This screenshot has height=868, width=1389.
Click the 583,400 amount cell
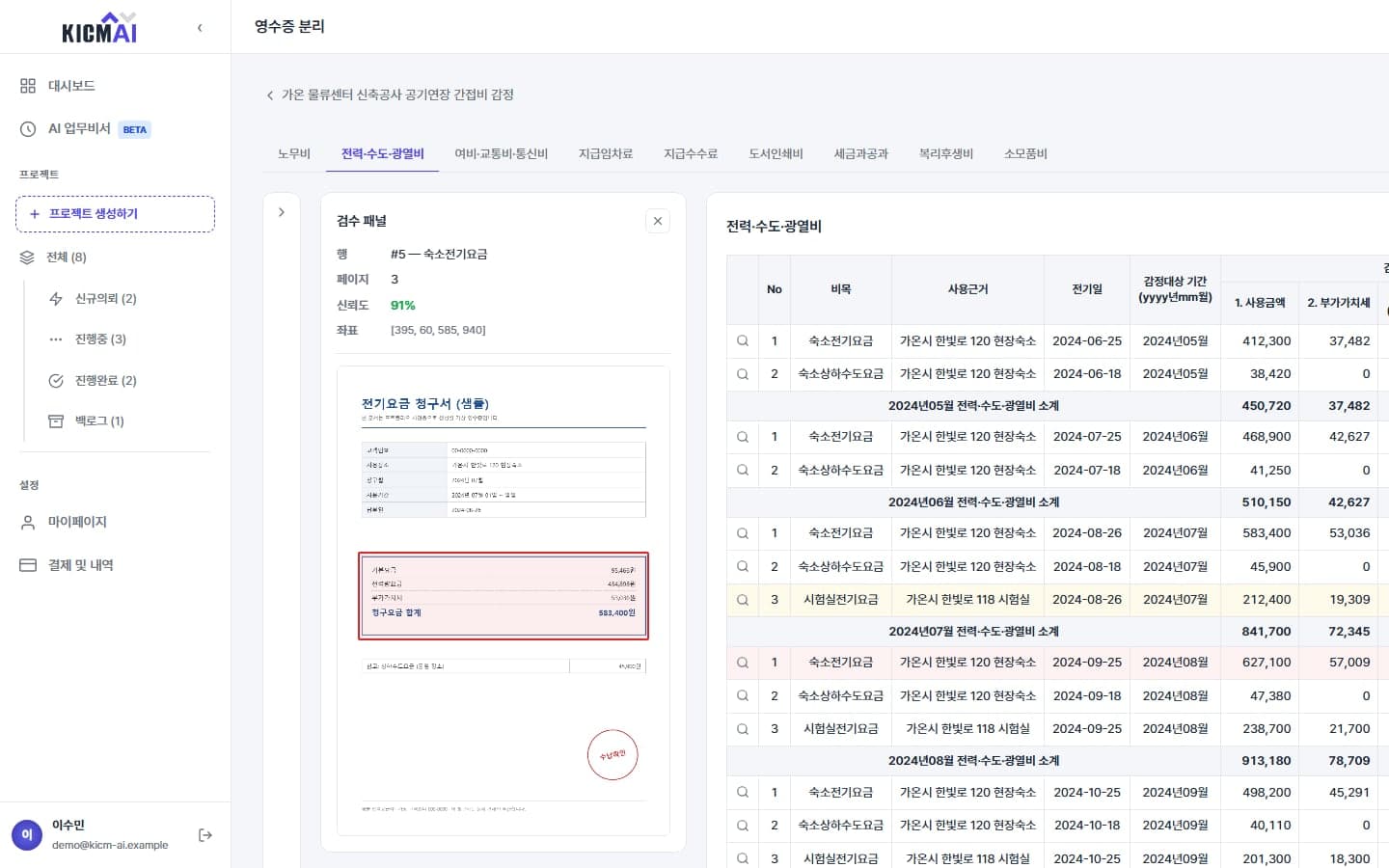[1260, 533]
